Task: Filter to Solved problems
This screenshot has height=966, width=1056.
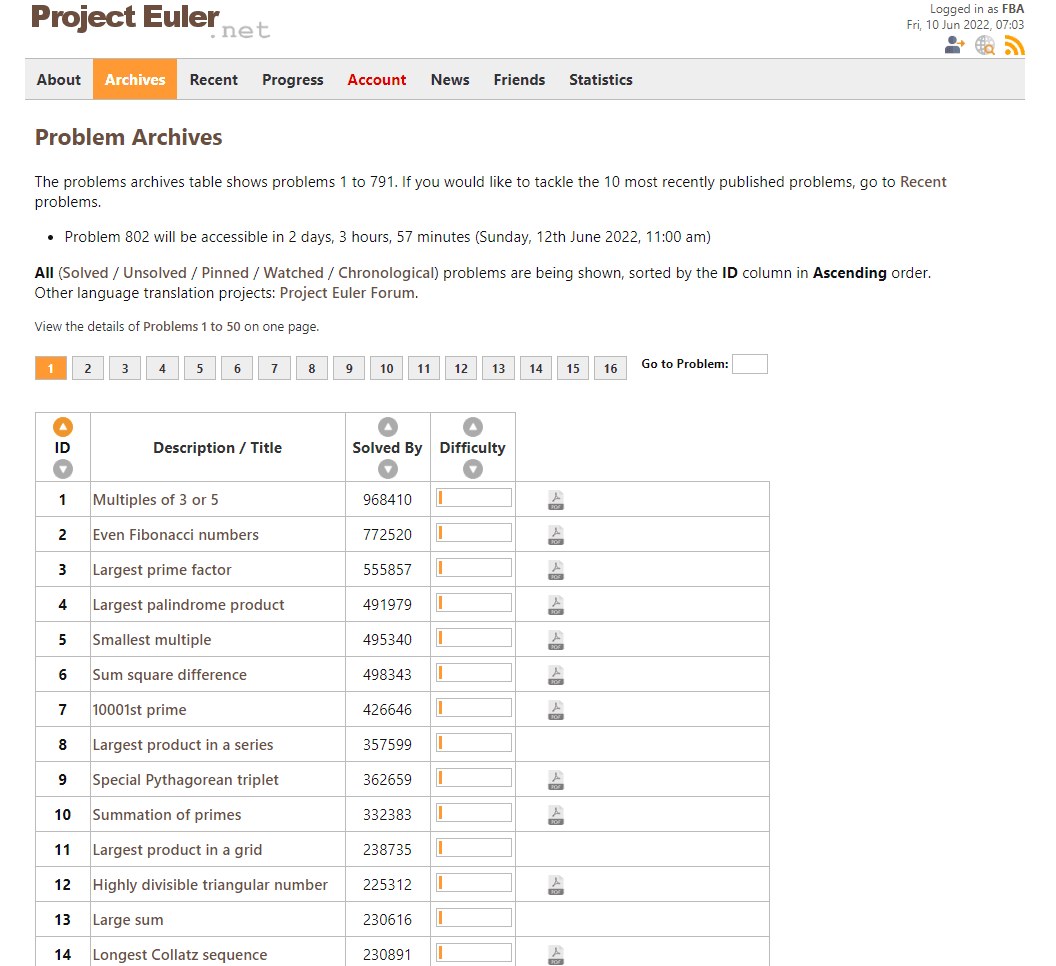Action: click(x=86, y=273)
